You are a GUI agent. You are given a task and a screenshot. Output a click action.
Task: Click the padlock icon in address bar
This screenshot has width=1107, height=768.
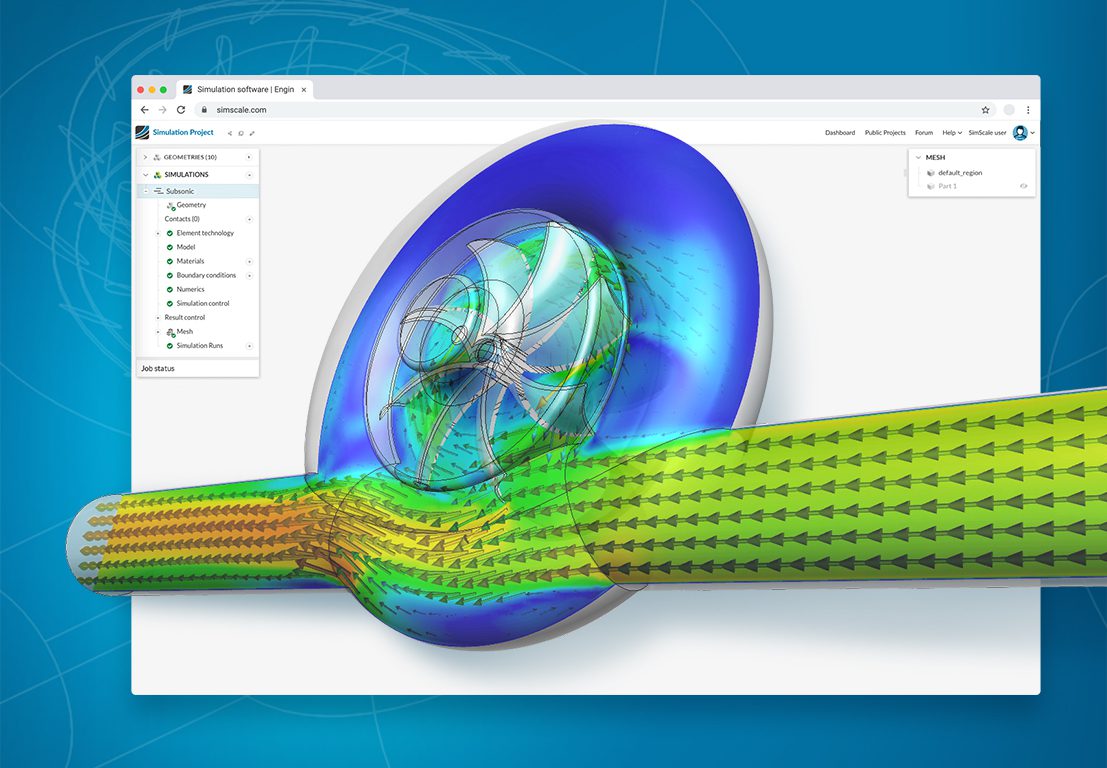[x=204, y=109]
